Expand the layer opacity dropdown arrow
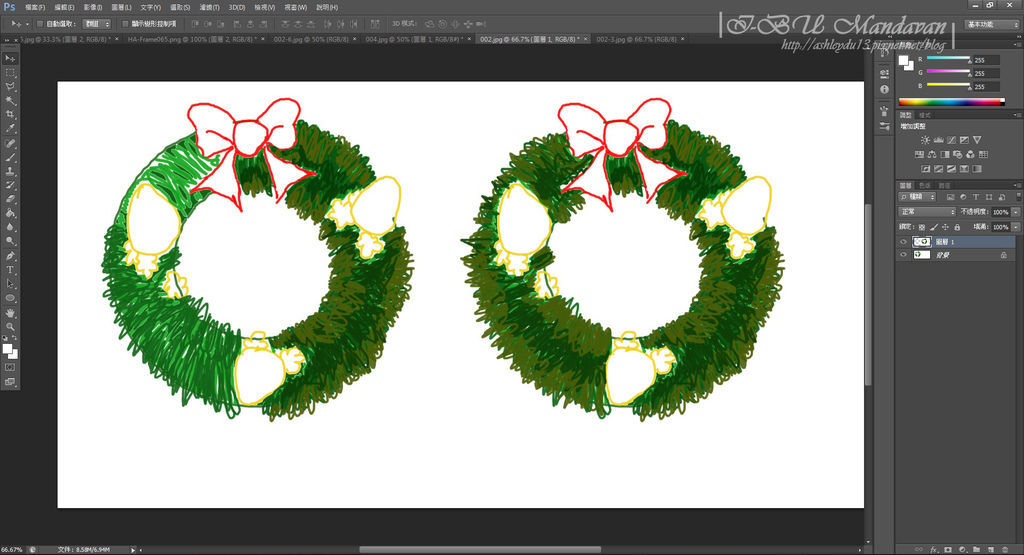The height and width of the screenshot is (555, 1024). [1016, 213]
